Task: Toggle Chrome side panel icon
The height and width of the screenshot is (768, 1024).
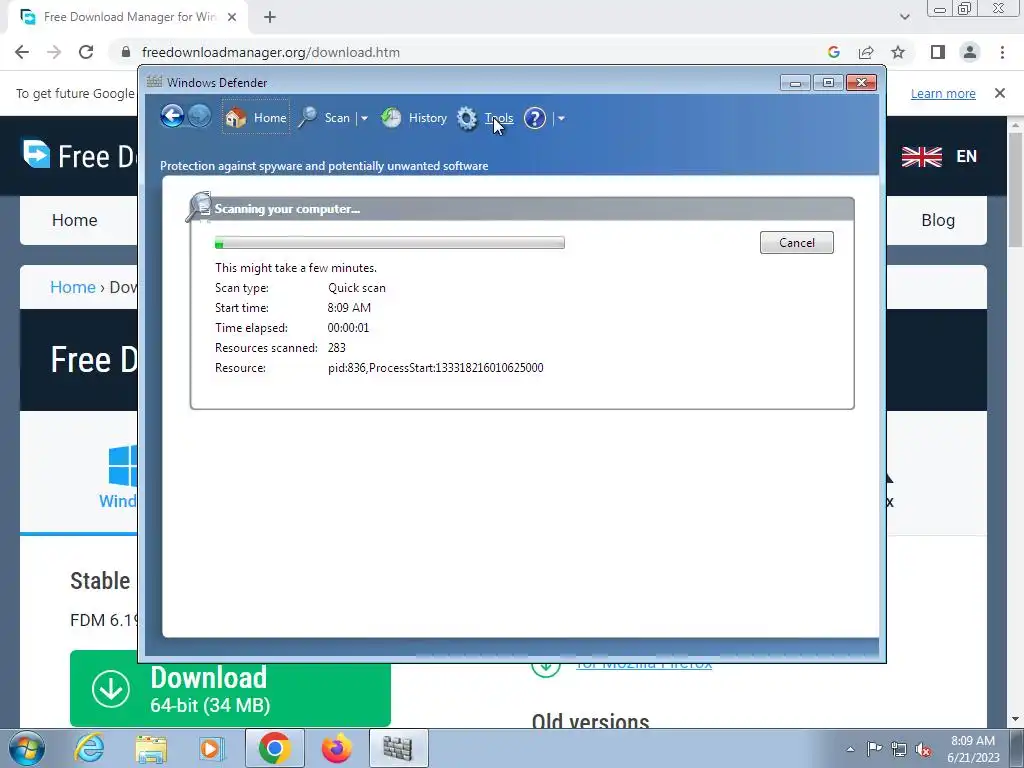Action: pos(938,52)
